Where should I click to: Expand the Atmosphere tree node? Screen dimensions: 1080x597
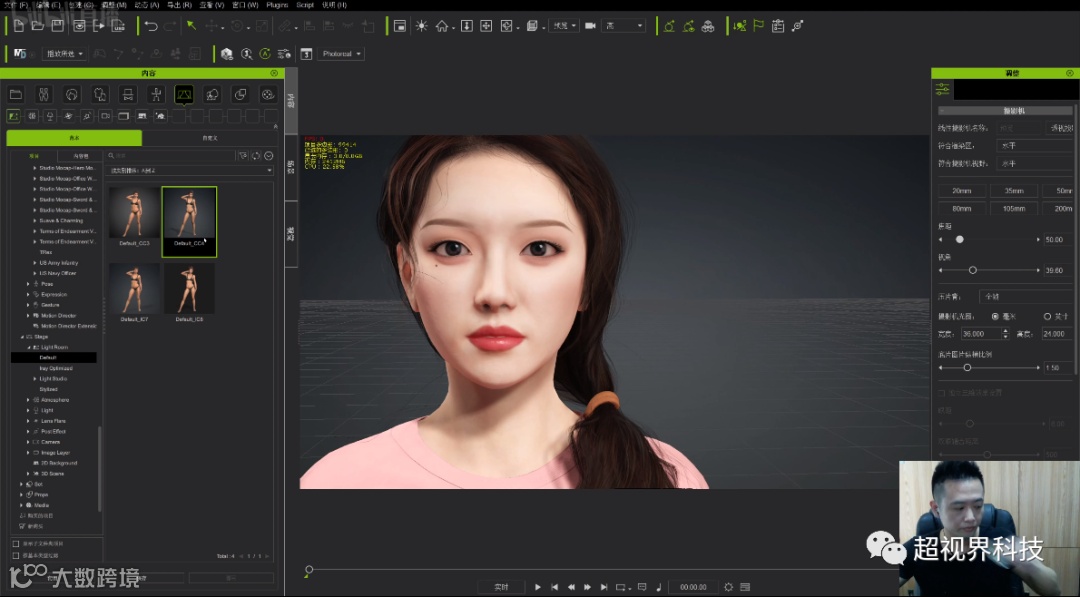point(28,400)
